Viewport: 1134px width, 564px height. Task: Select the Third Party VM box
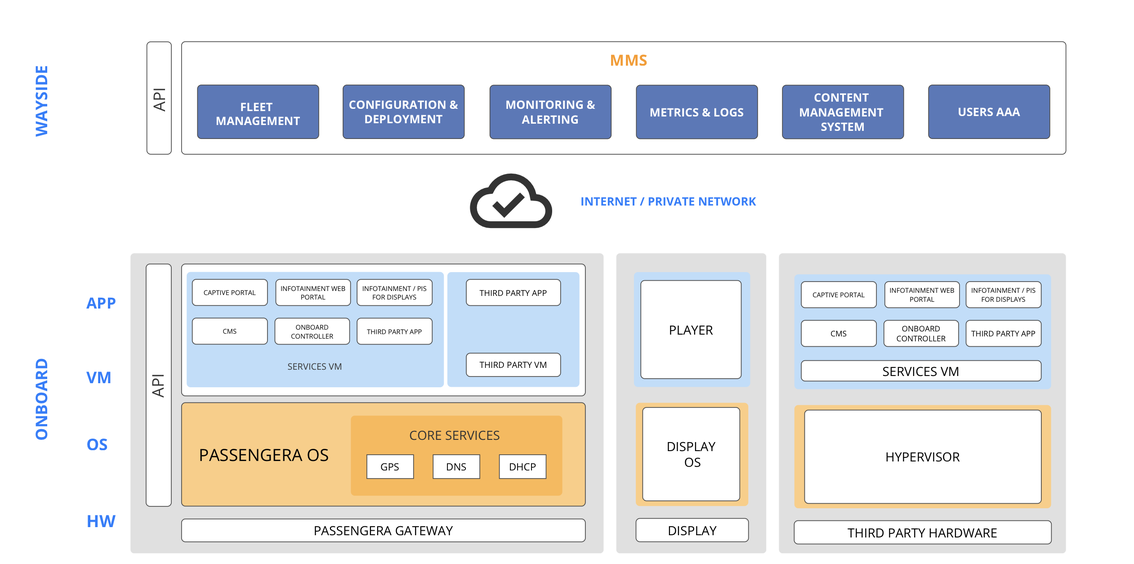[x=513, y=365]
